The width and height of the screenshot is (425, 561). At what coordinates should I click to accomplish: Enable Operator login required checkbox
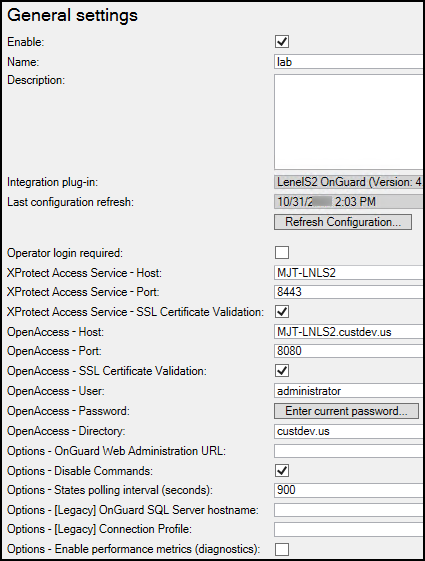click(282, 253)
